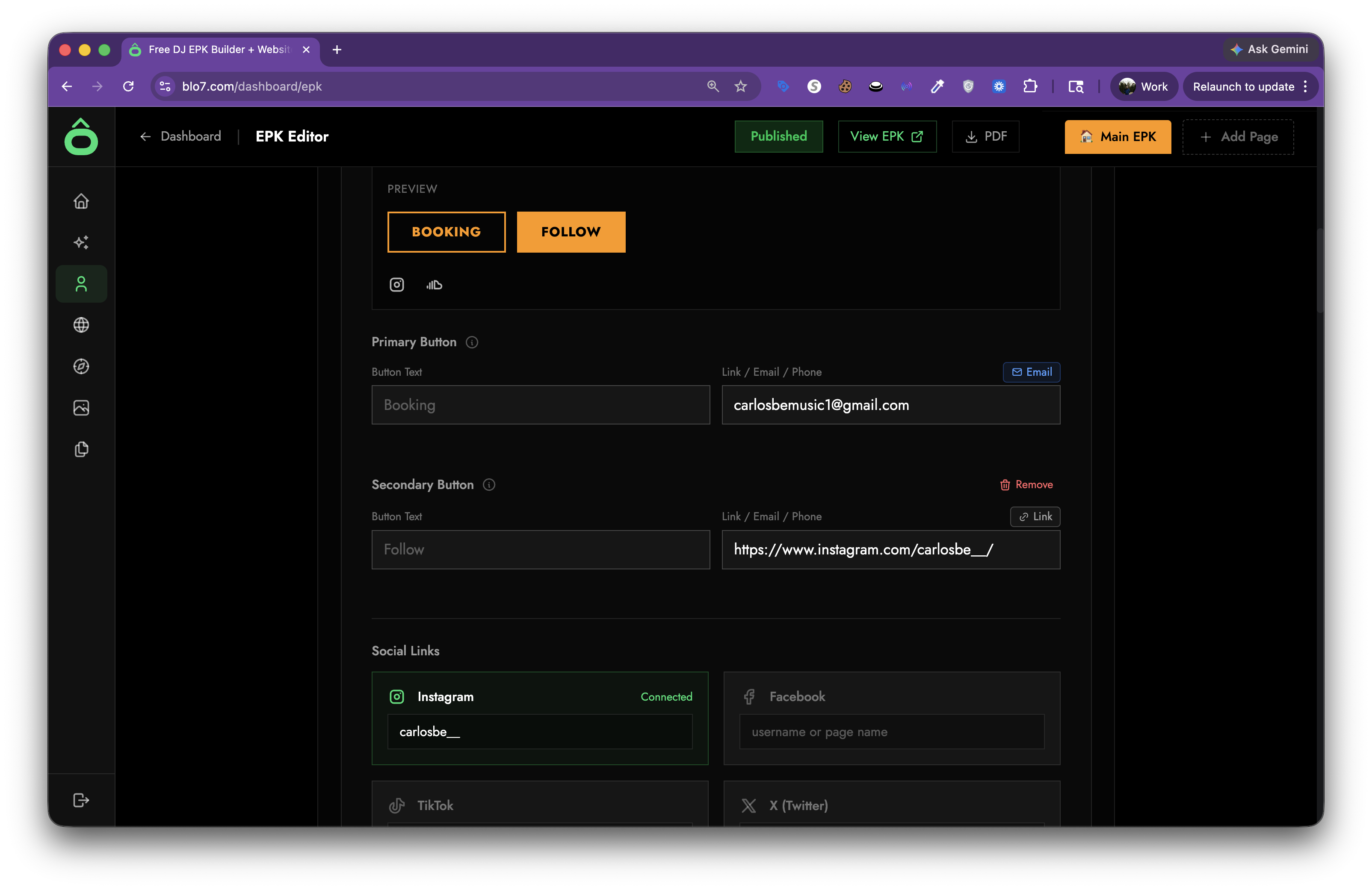The width and height of the screenshot is (1372, 890).
Task: Click the sparkles AI icon in sidebar
Action: 81,242
